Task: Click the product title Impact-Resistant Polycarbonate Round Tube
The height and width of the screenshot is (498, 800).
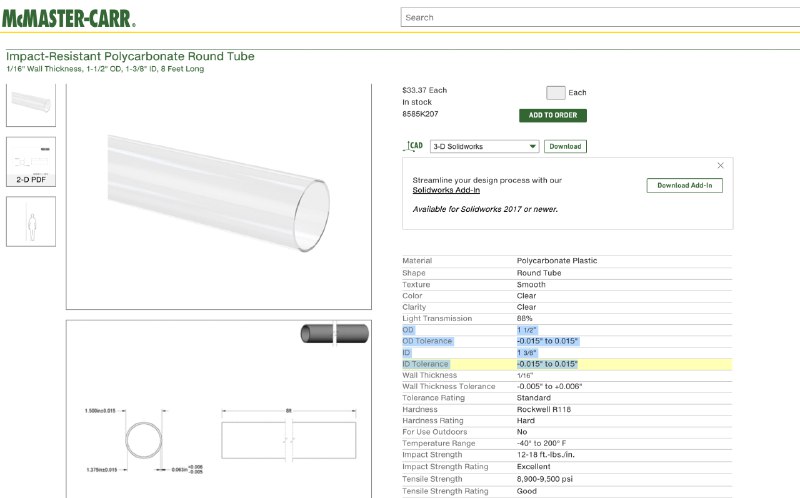Action: [130, 56]
